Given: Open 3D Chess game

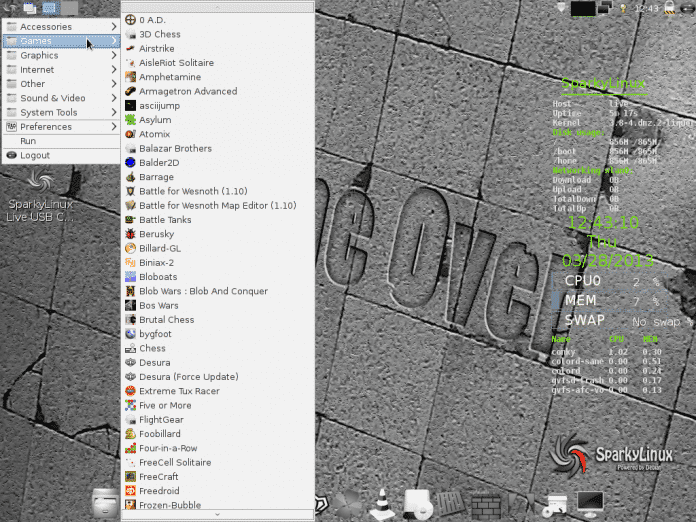Looking at the screenshot, I should 159,33.
